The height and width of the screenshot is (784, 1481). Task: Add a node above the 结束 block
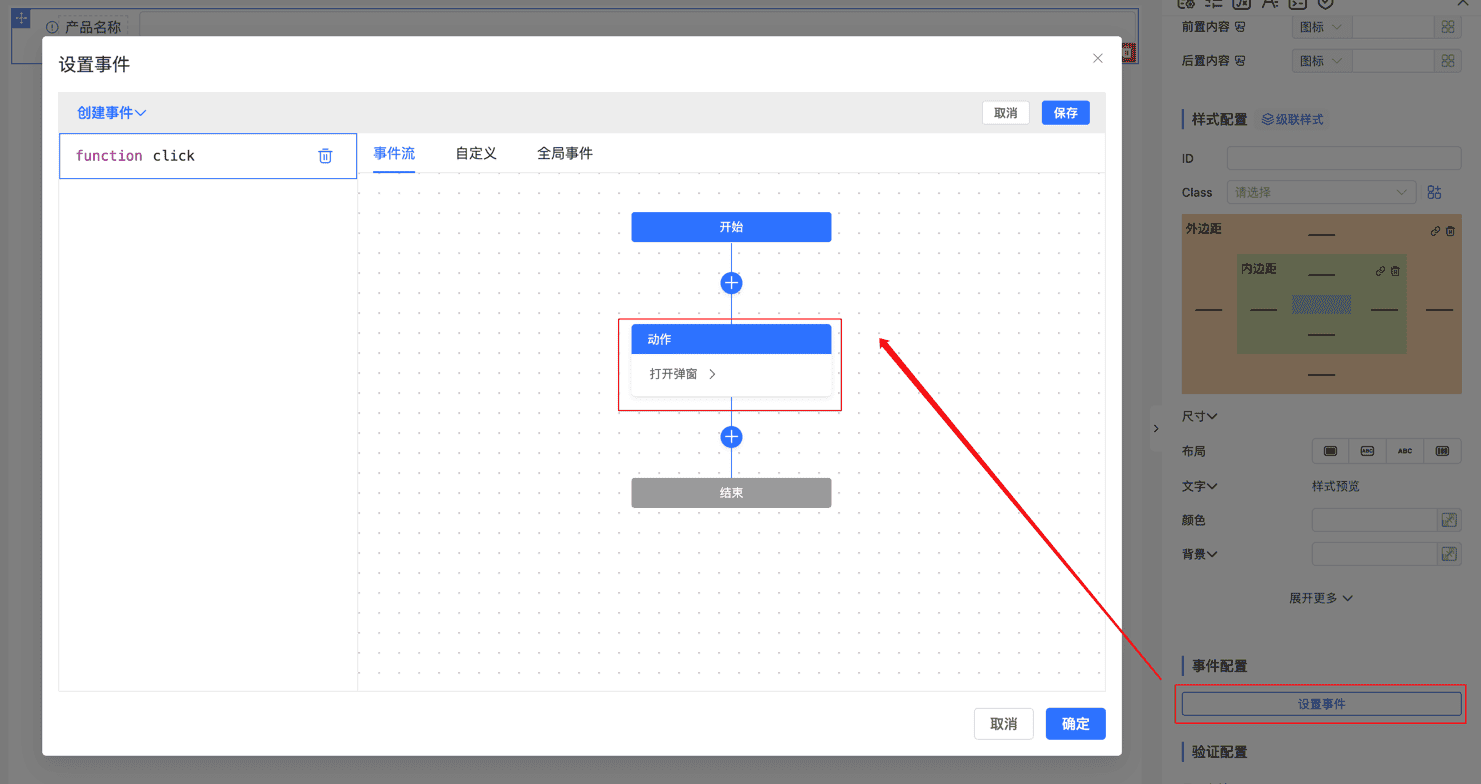(731, 437)
